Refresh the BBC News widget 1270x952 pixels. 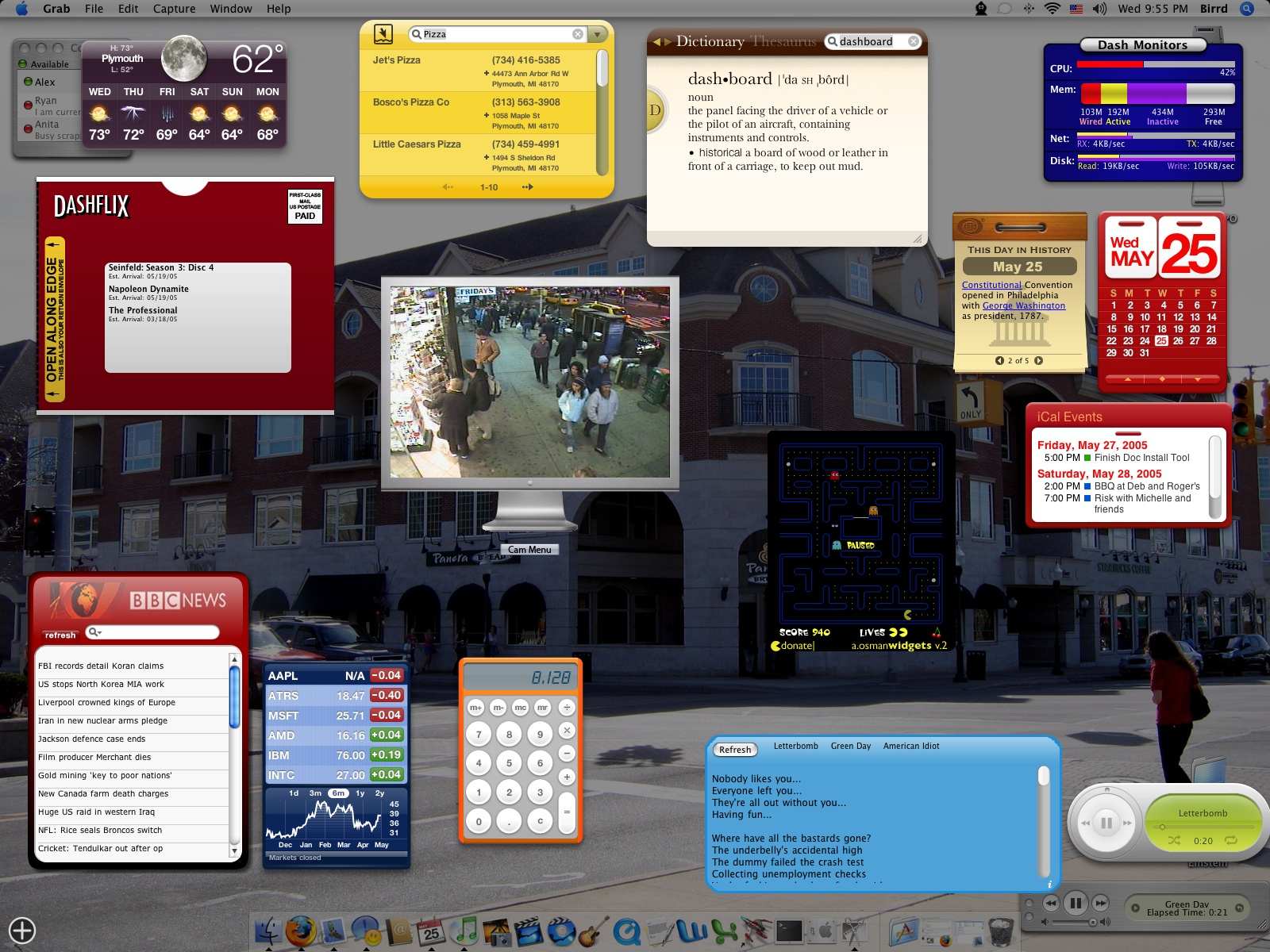click(60, 635)
